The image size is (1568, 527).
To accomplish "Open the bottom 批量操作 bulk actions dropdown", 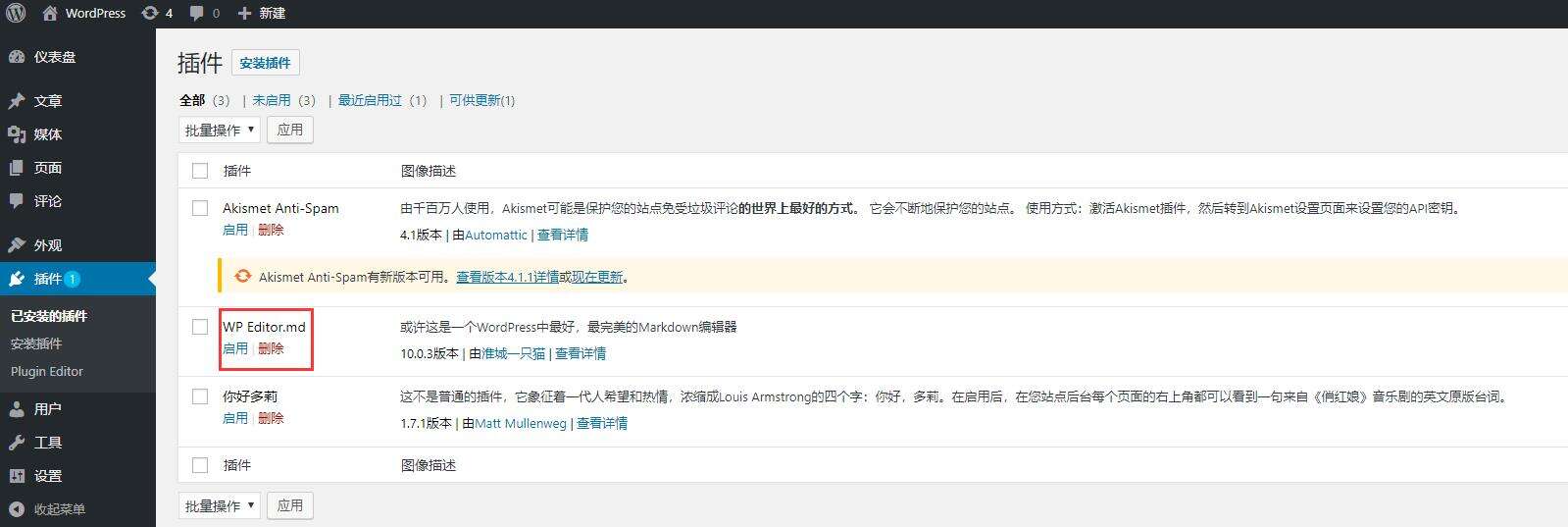I will click(220, 505).
